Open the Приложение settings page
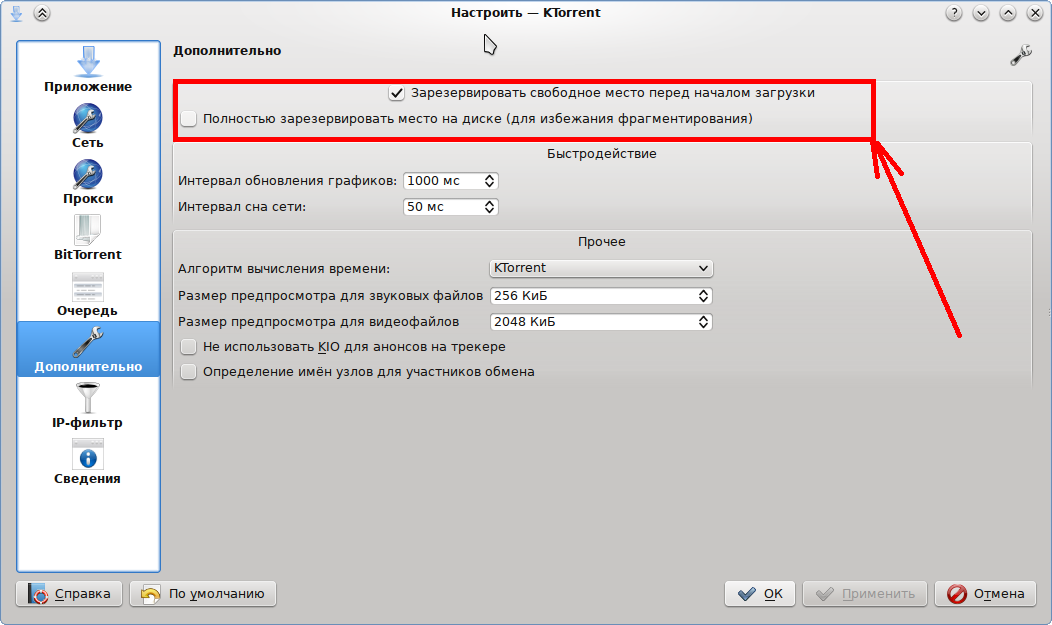 [x=88, y=70]
